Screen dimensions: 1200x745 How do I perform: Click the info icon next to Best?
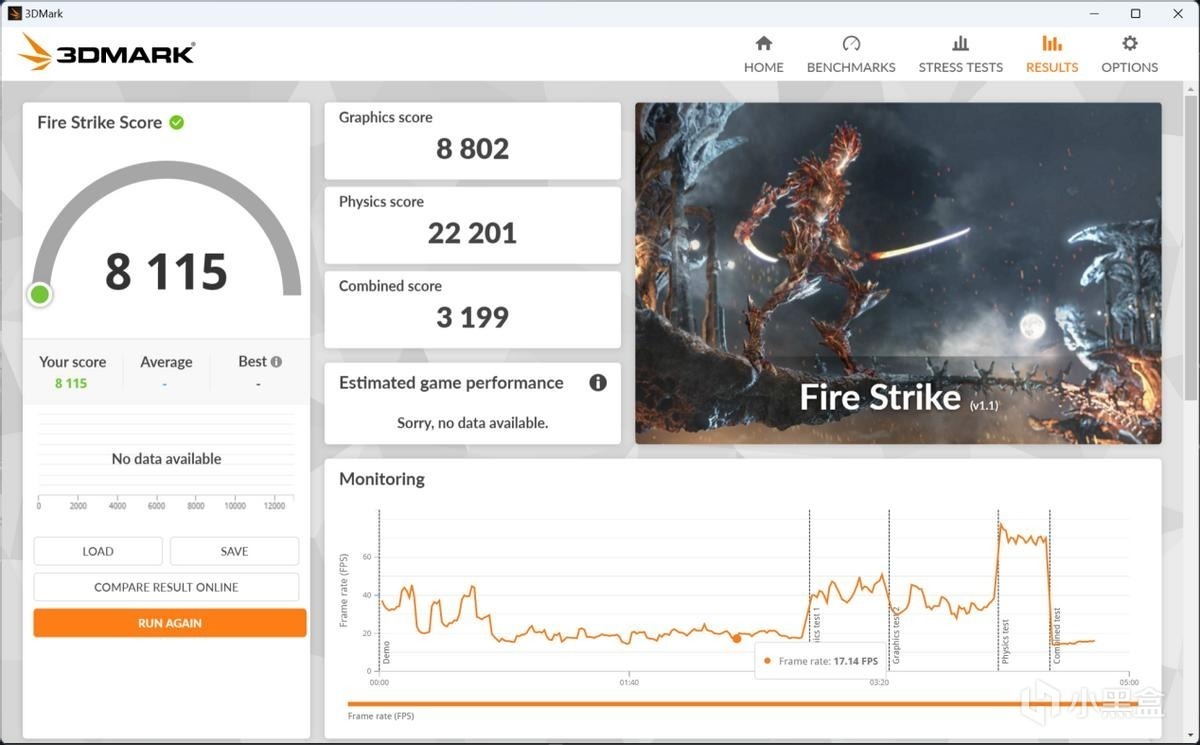click(x=276, y=362)
